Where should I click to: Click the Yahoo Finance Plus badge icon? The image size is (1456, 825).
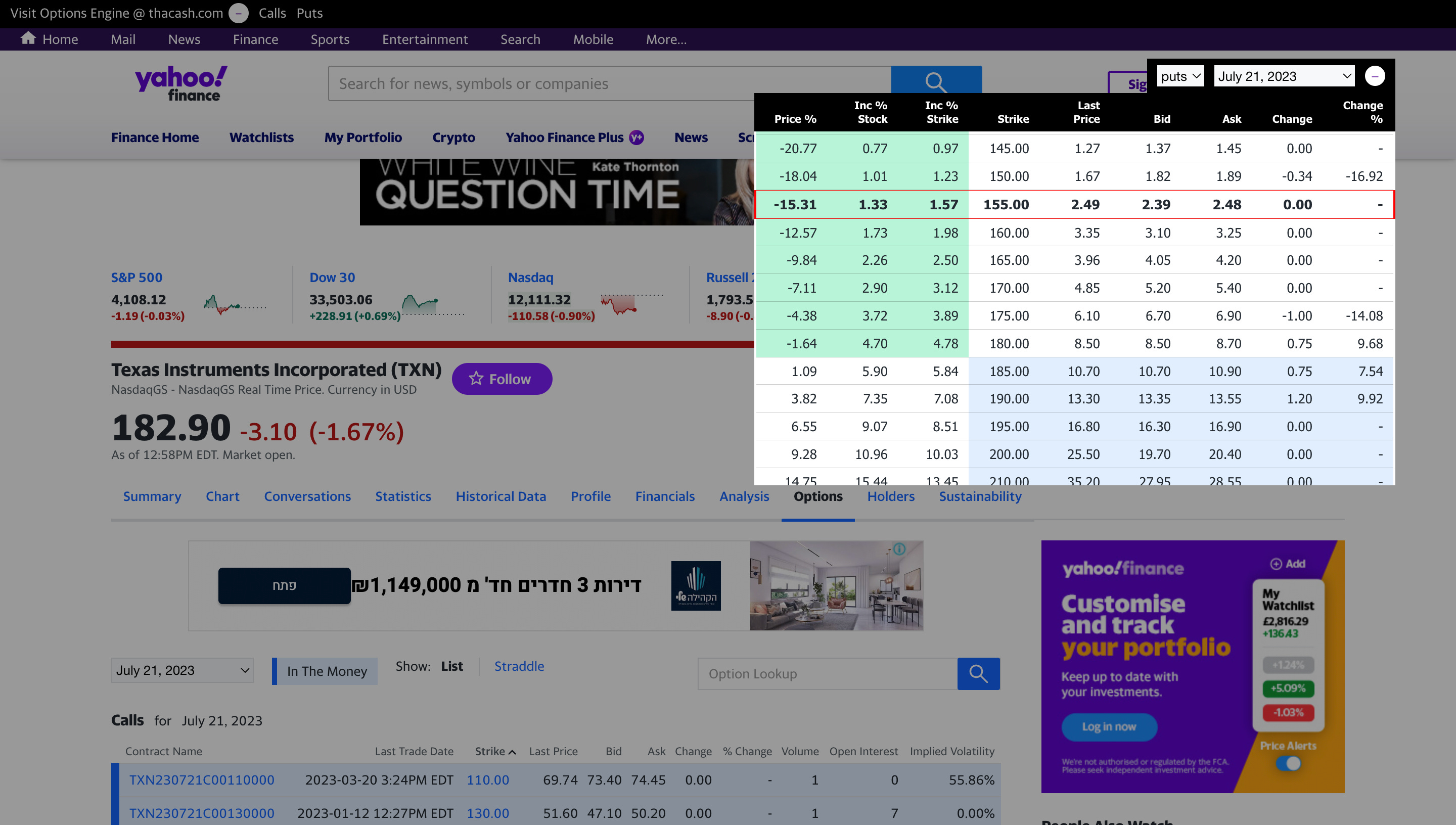tap(636, 137)
